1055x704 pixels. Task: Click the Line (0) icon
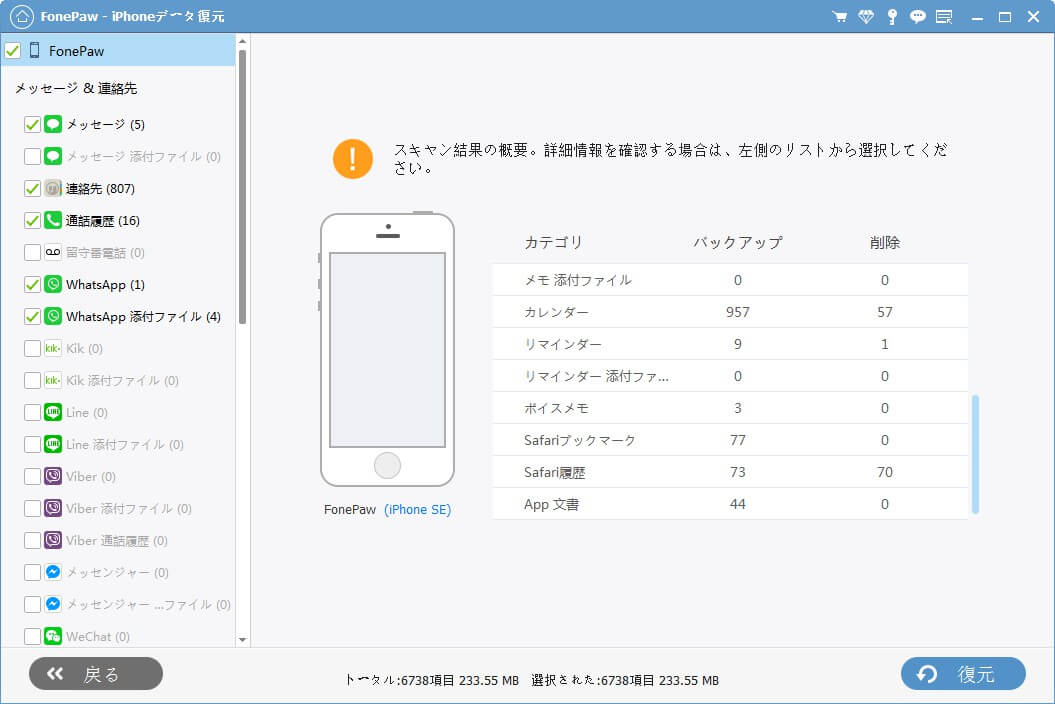53,412
